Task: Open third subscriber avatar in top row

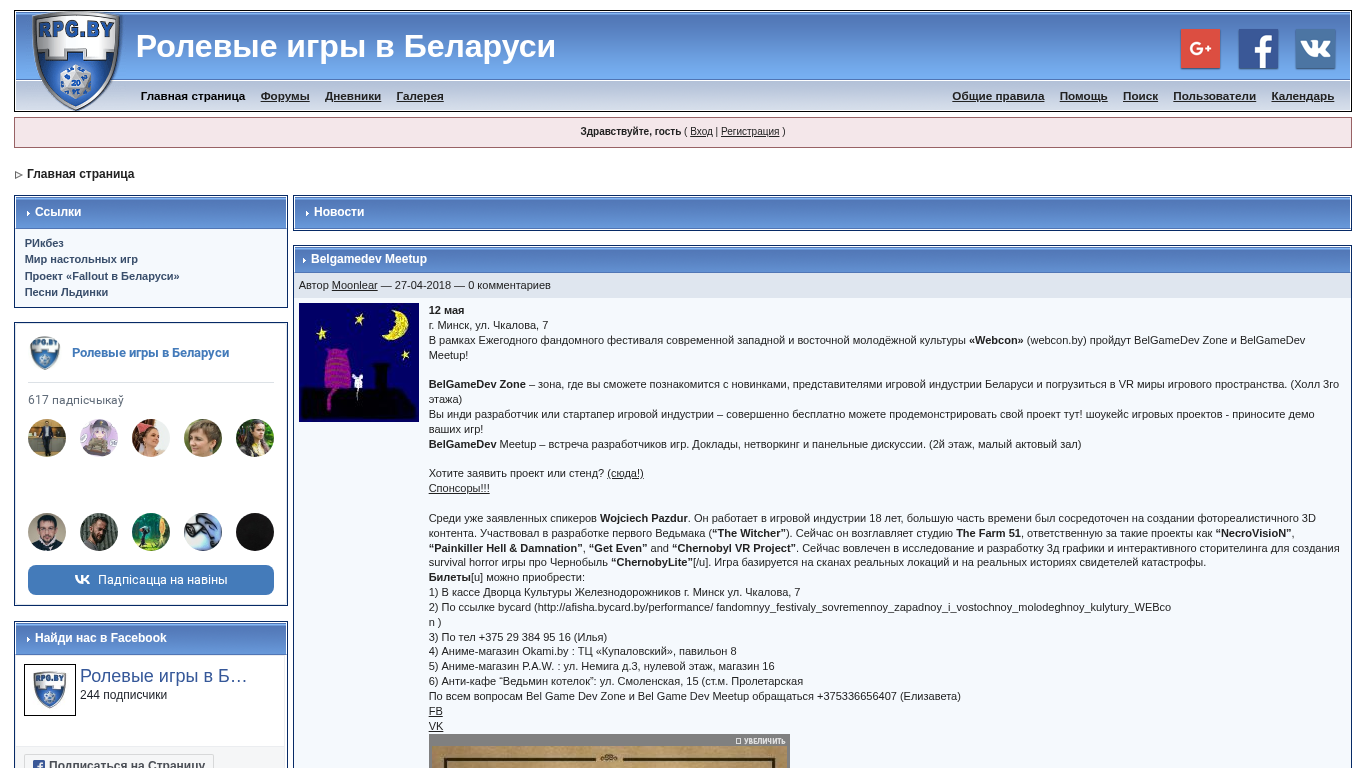Action: click(x=151, y=438)
